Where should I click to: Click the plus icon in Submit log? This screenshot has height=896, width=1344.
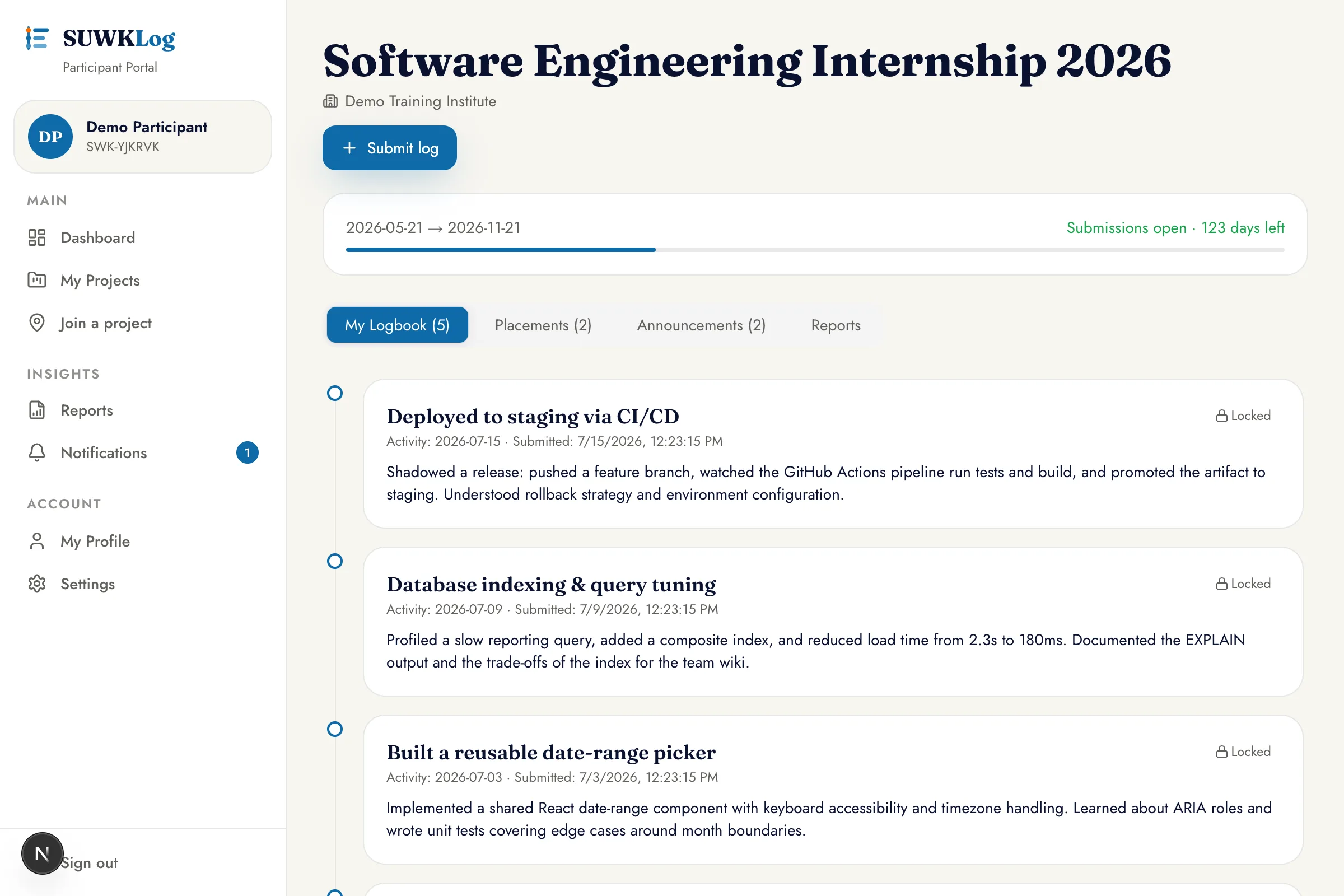pos(349,148)
